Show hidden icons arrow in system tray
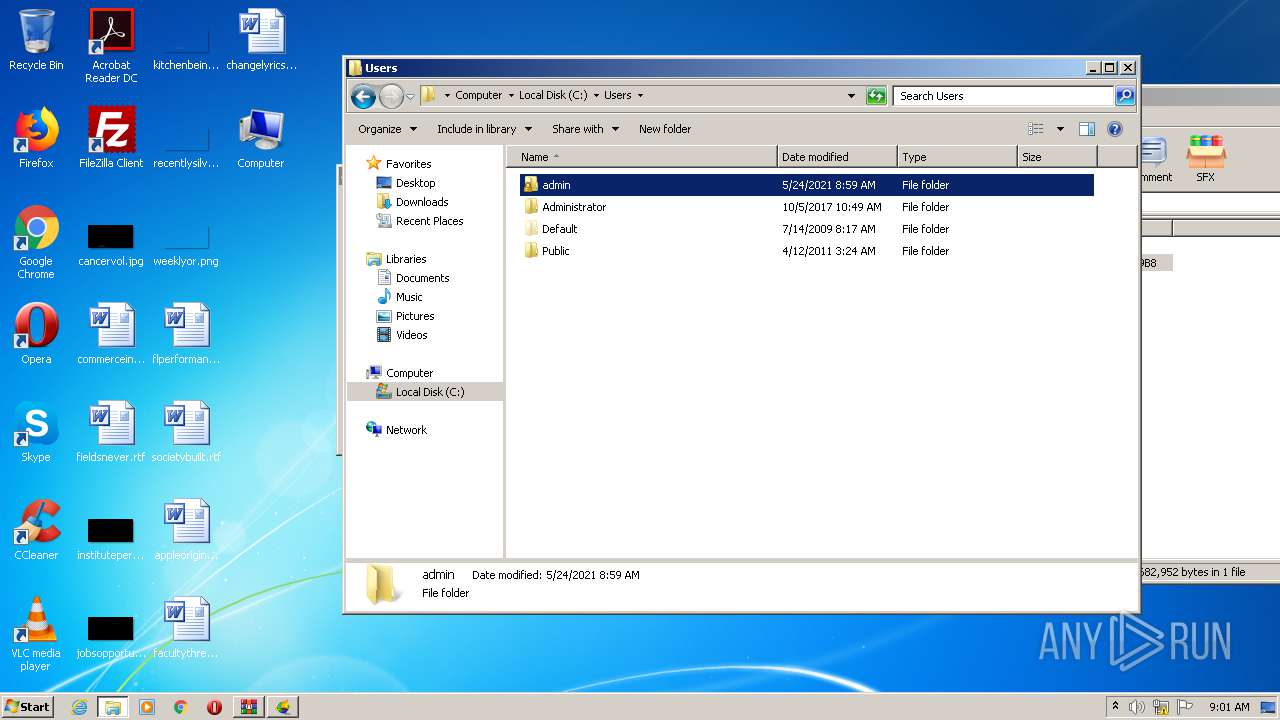This screenshot has width=1280, height=720. pyautogui.click(x=1115, y=707)
